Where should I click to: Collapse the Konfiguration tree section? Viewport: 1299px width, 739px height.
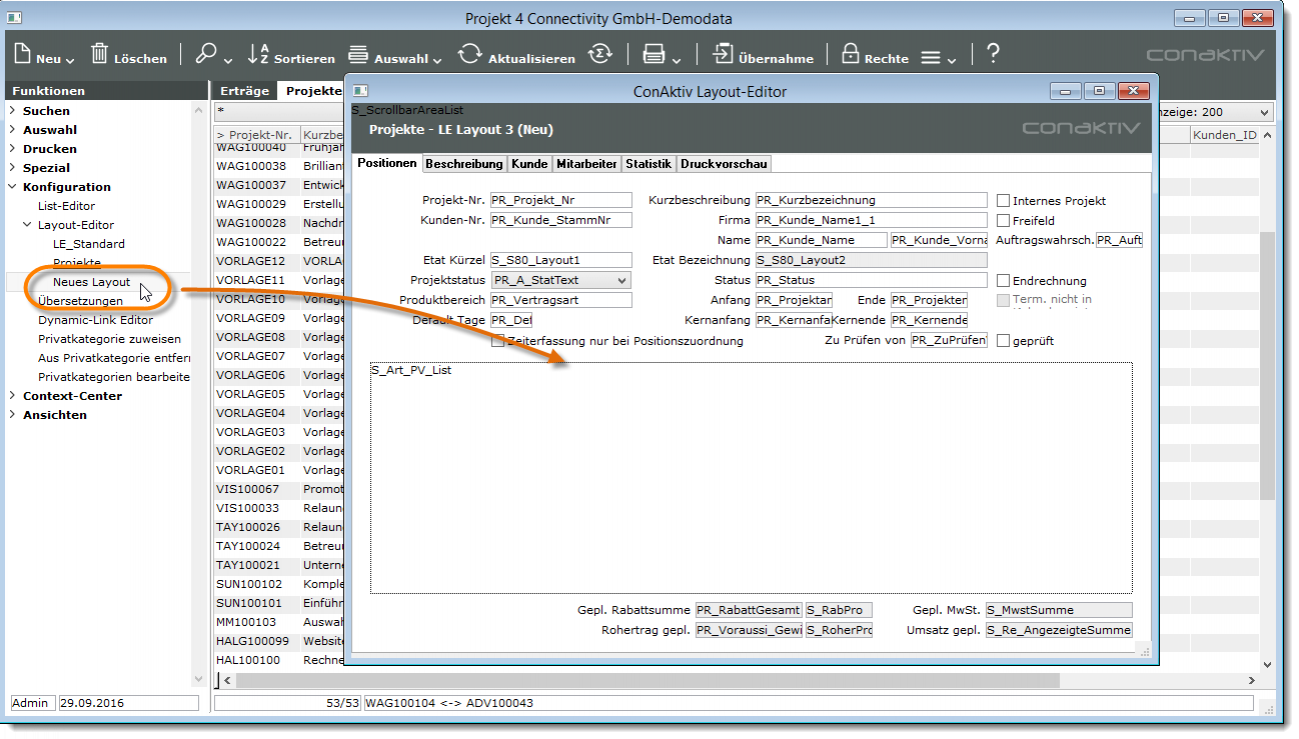tap(12, 187)
